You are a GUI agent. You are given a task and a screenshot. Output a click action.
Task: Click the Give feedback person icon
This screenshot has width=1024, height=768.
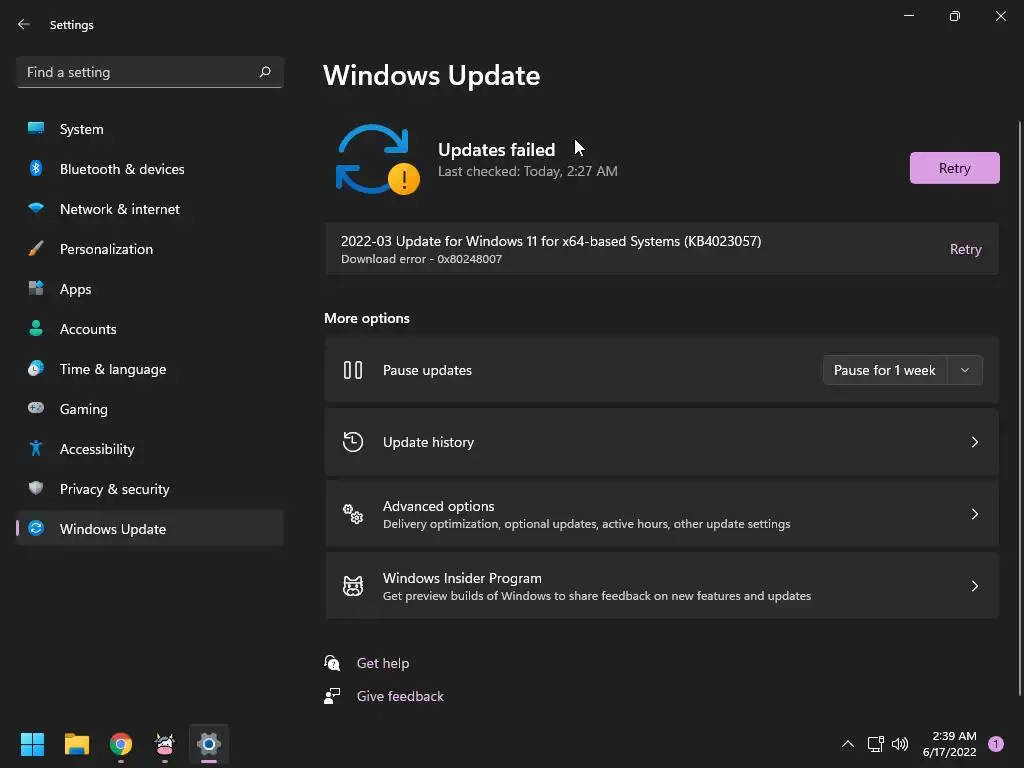(x=332, y=696)
